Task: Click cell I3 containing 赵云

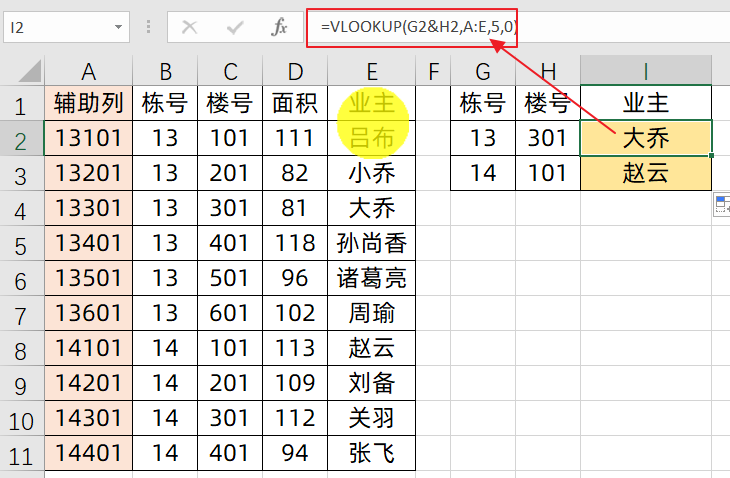Action: [646, 173]
